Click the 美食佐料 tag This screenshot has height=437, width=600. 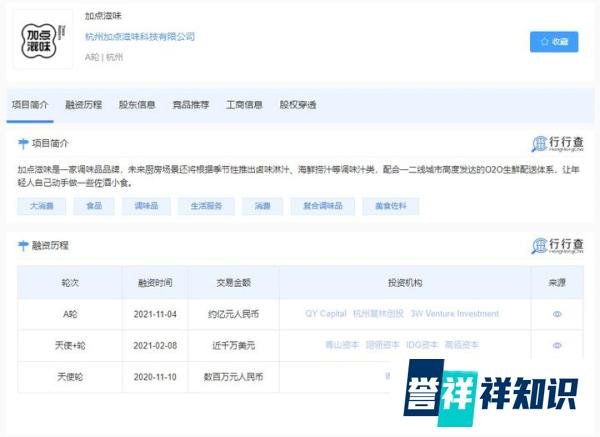(391, 206)
